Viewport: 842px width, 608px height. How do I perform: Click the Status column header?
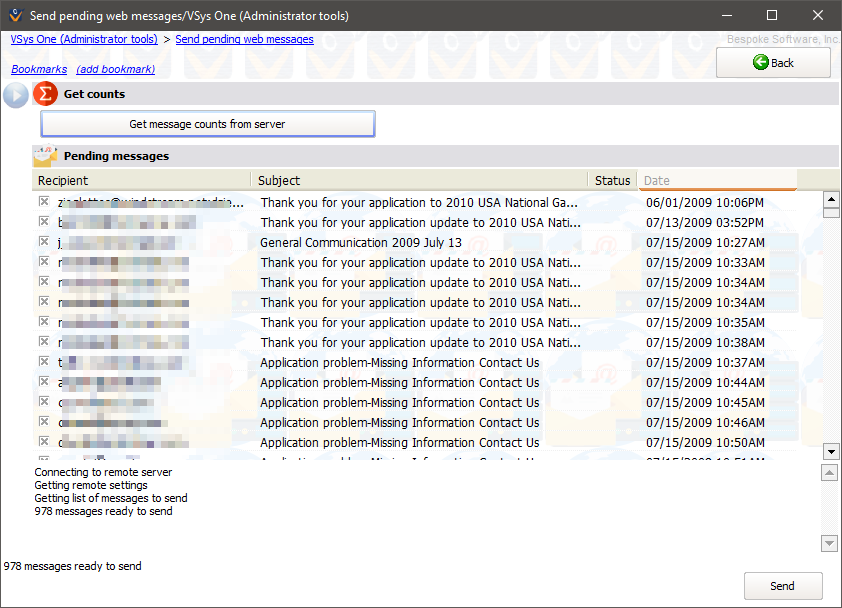pos(612,181)
